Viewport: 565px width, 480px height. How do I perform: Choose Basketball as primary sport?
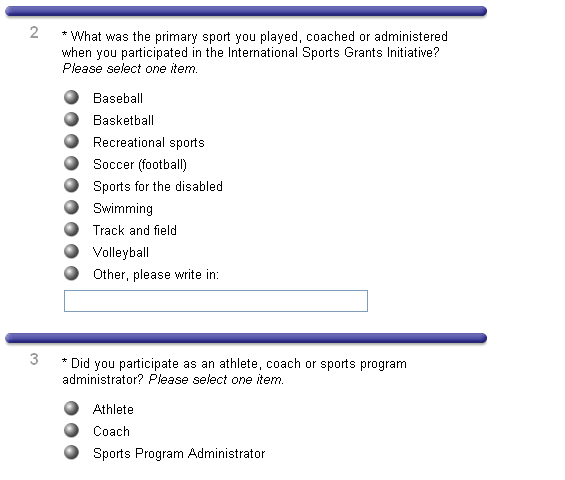(71, 119)
